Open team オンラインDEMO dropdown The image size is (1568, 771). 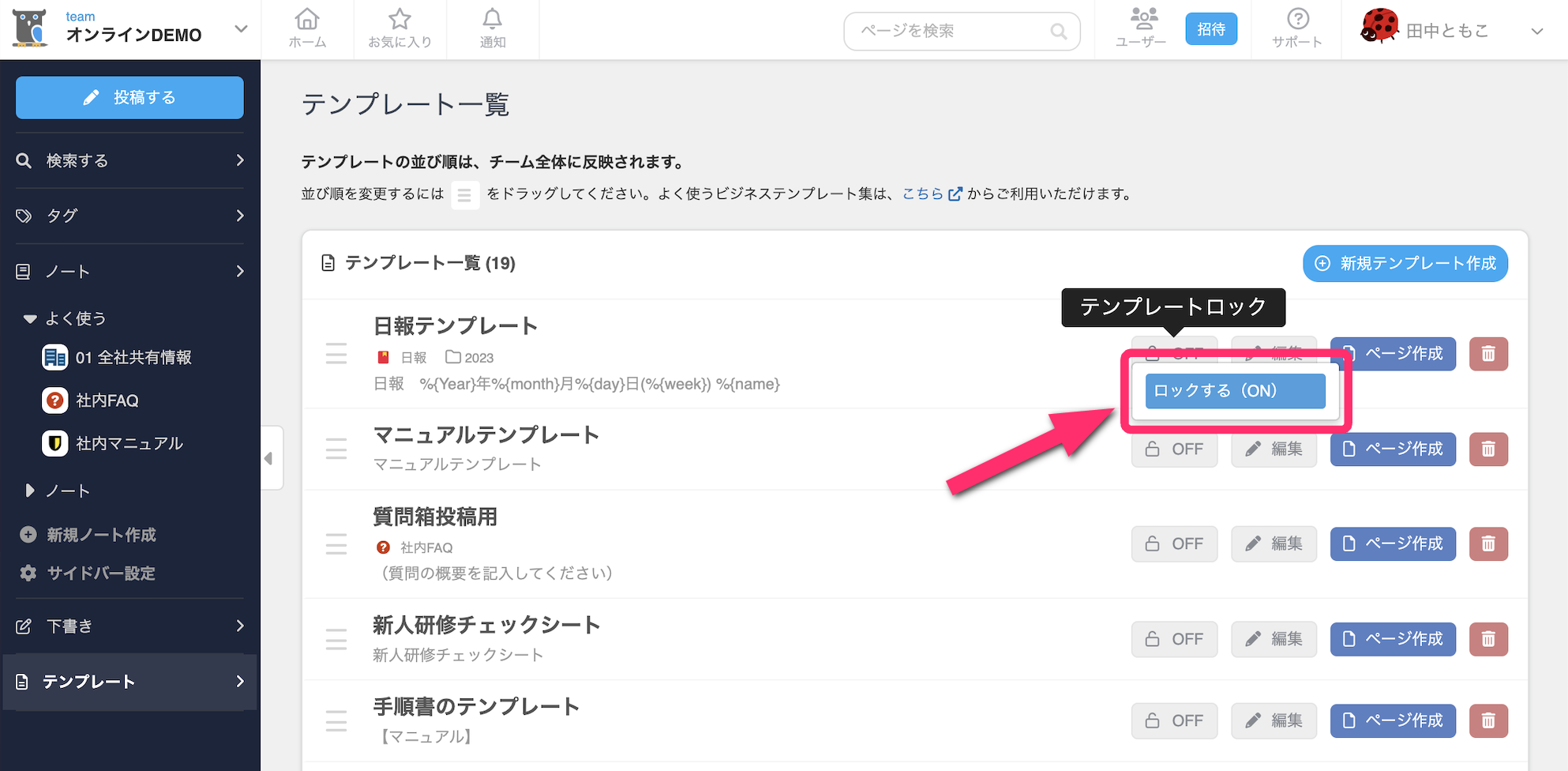click(241, 29)
